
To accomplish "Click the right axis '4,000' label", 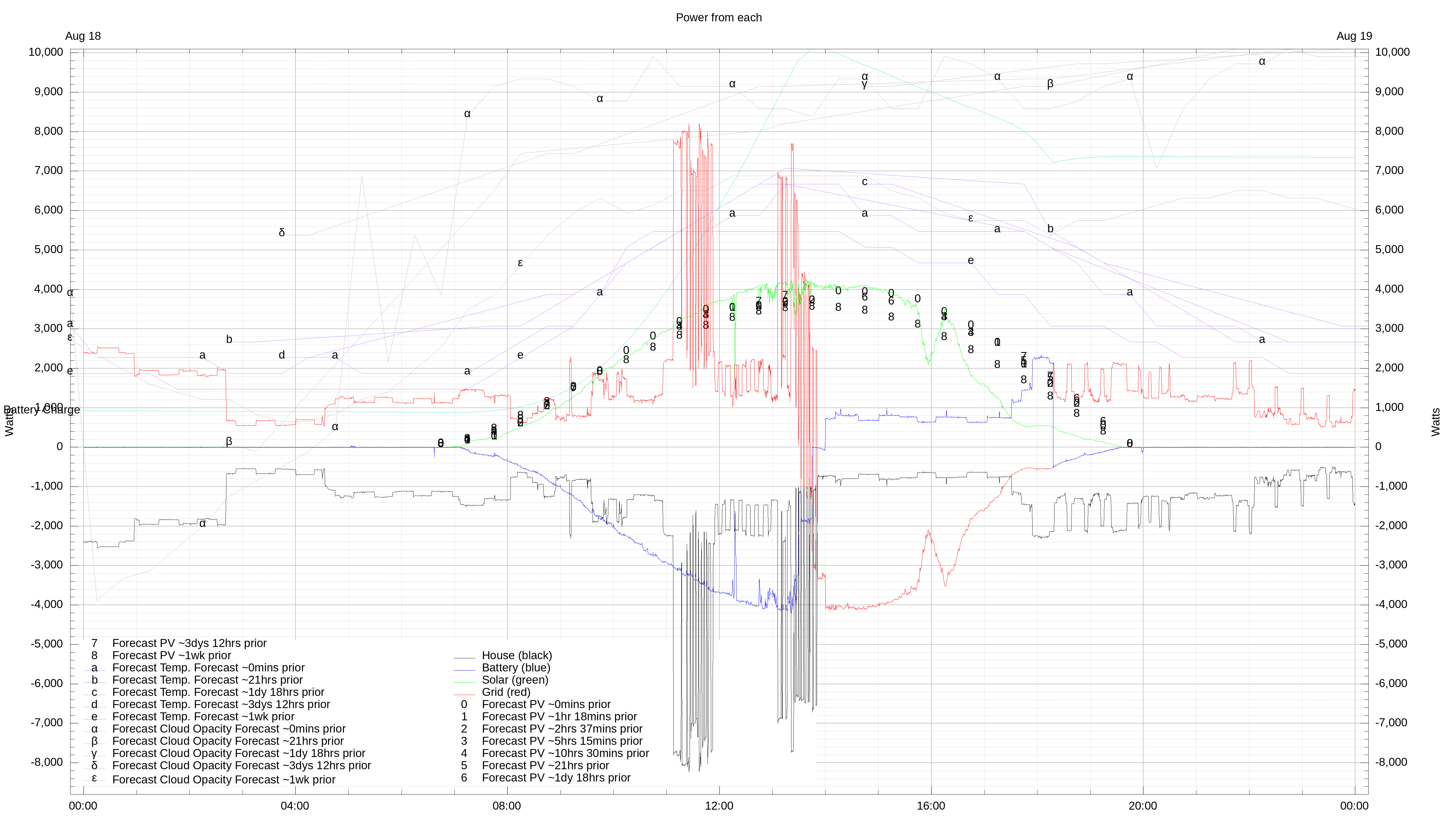I will (x=1389, y=289).
